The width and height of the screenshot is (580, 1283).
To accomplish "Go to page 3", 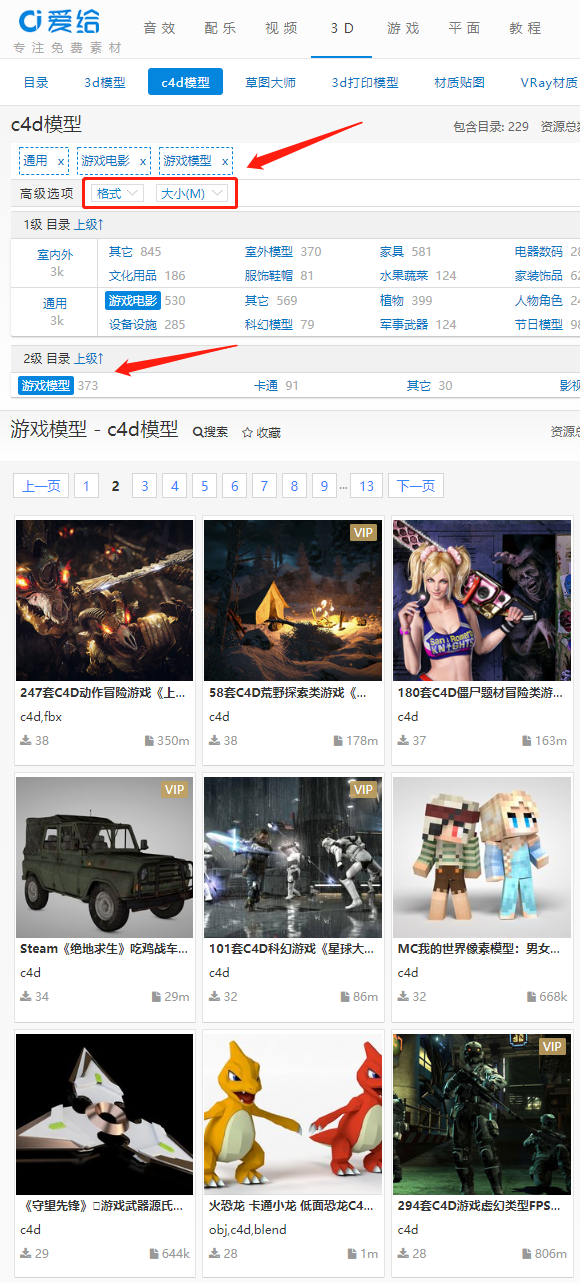I will [145, 486].
